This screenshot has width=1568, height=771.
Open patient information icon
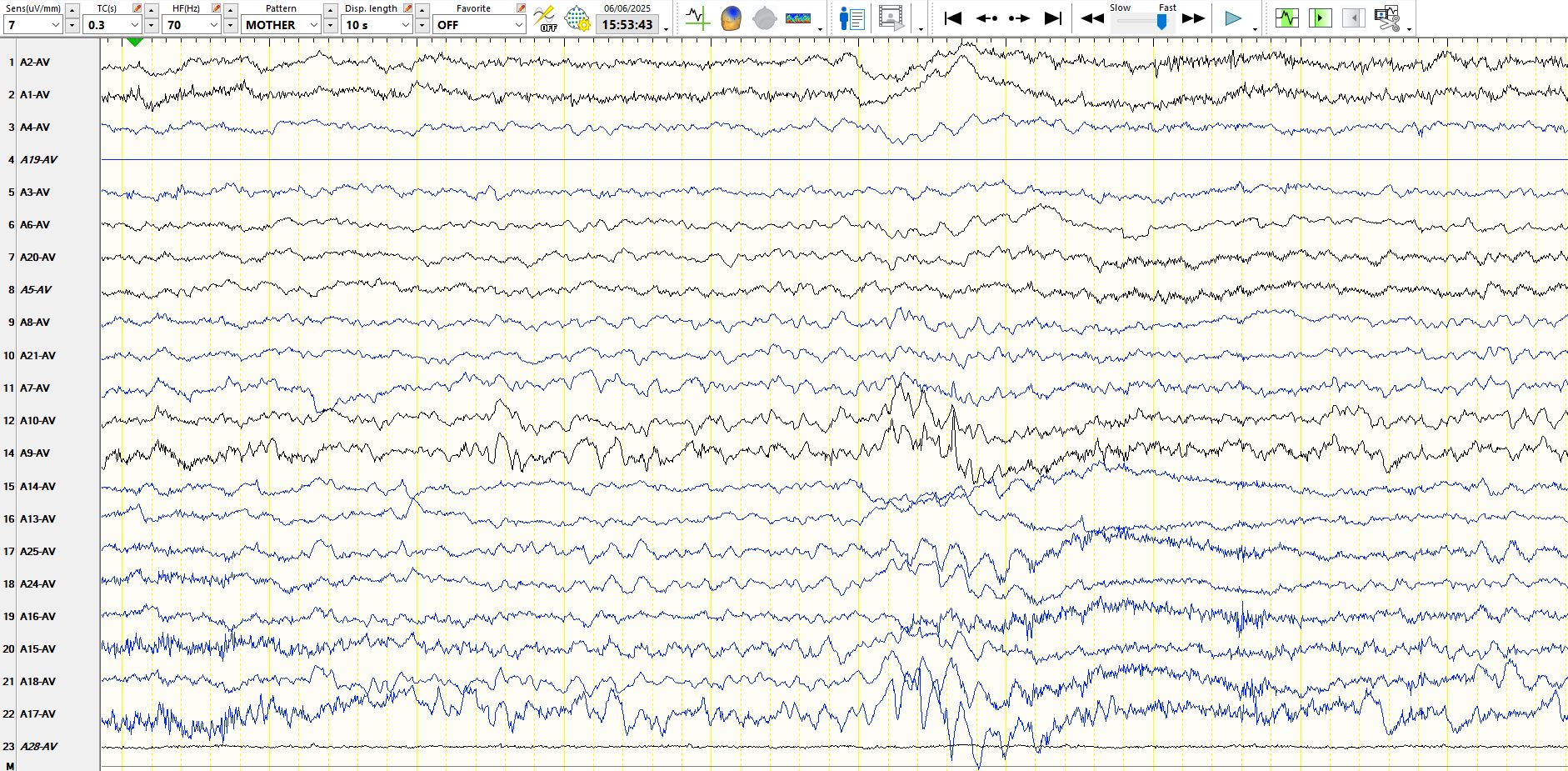tap(851, 18)
